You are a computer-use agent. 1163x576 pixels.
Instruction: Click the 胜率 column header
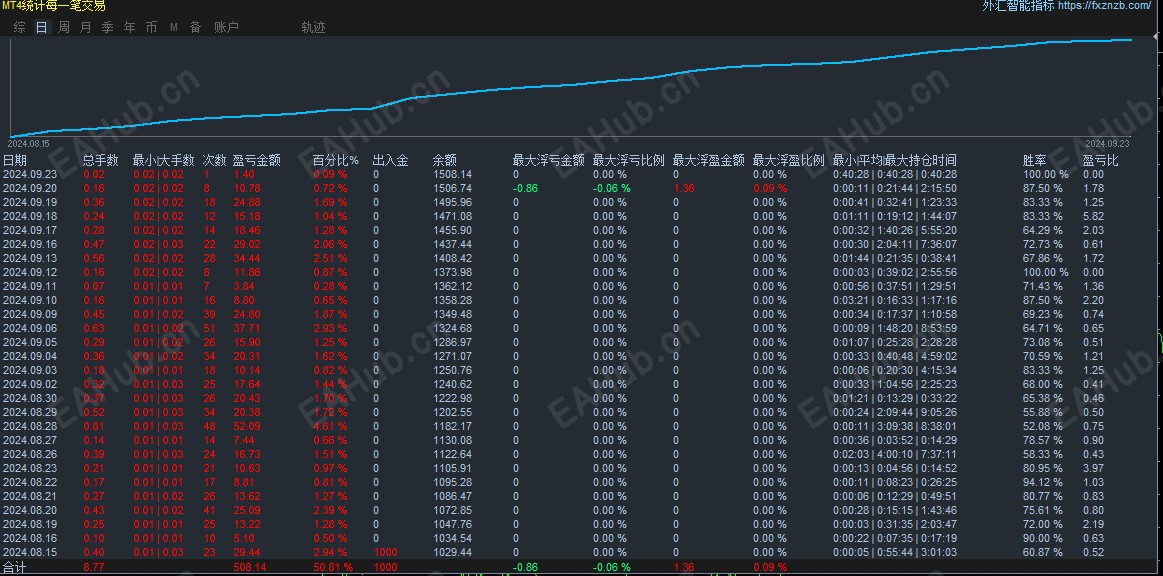pos(1035,160)
